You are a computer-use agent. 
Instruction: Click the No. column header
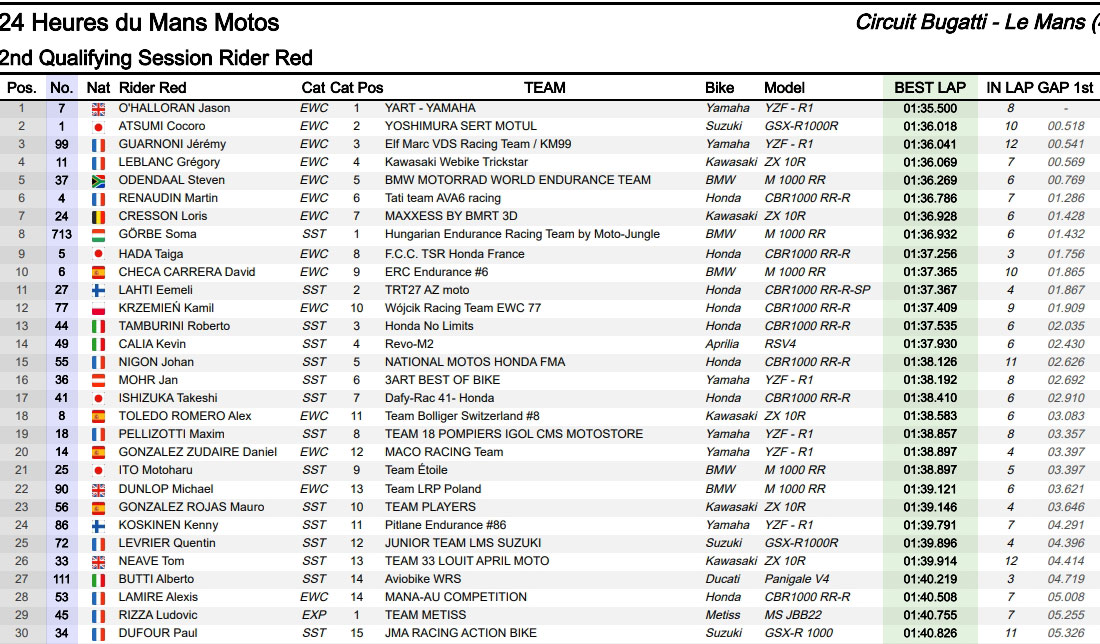pyautogui.click(x=61, y=88)
